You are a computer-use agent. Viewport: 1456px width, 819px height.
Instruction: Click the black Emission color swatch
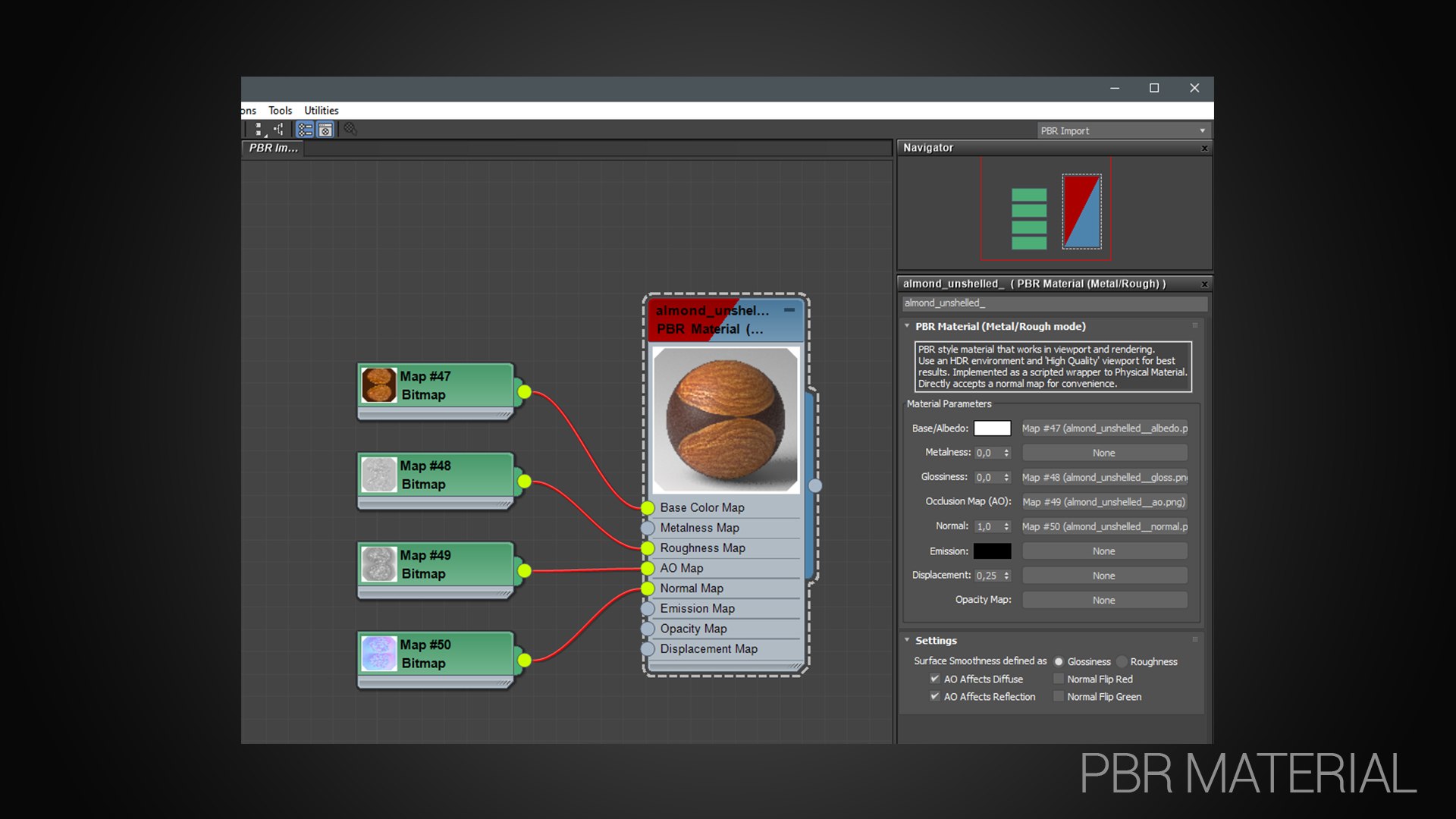click(992, 551)
